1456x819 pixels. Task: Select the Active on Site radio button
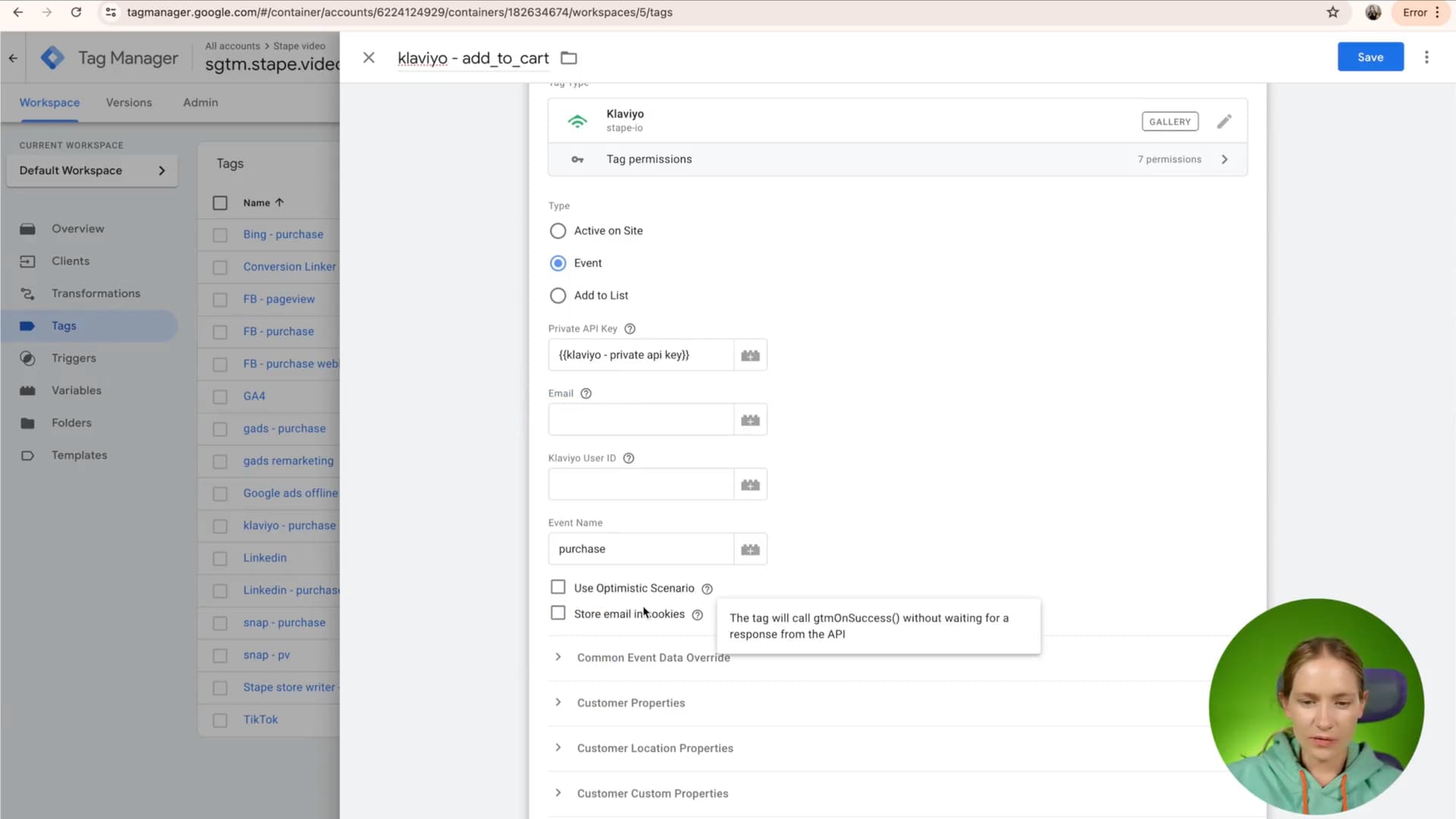tap(557, 231)
